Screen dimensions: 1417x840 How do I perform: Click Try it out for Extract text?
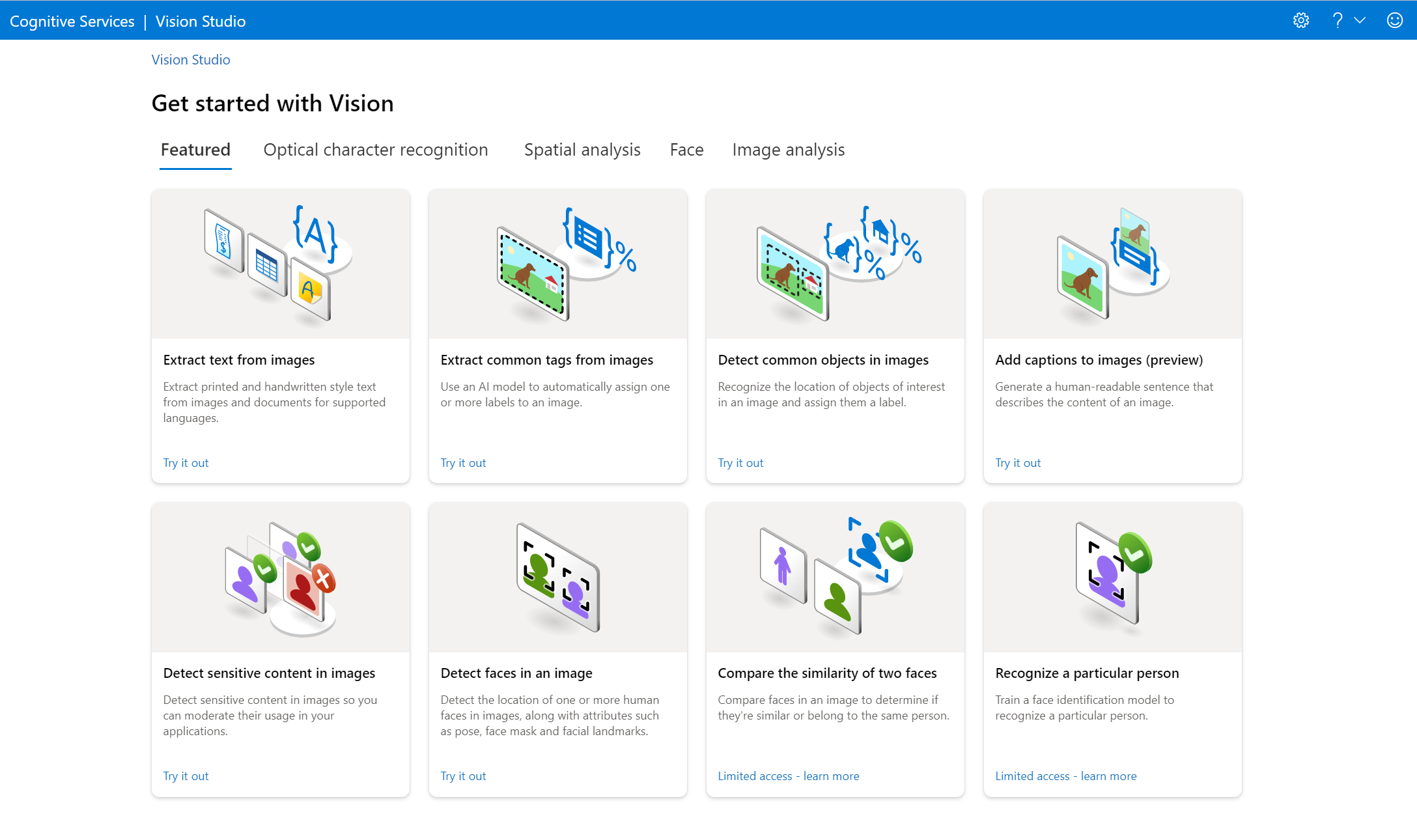click(185, 462)
